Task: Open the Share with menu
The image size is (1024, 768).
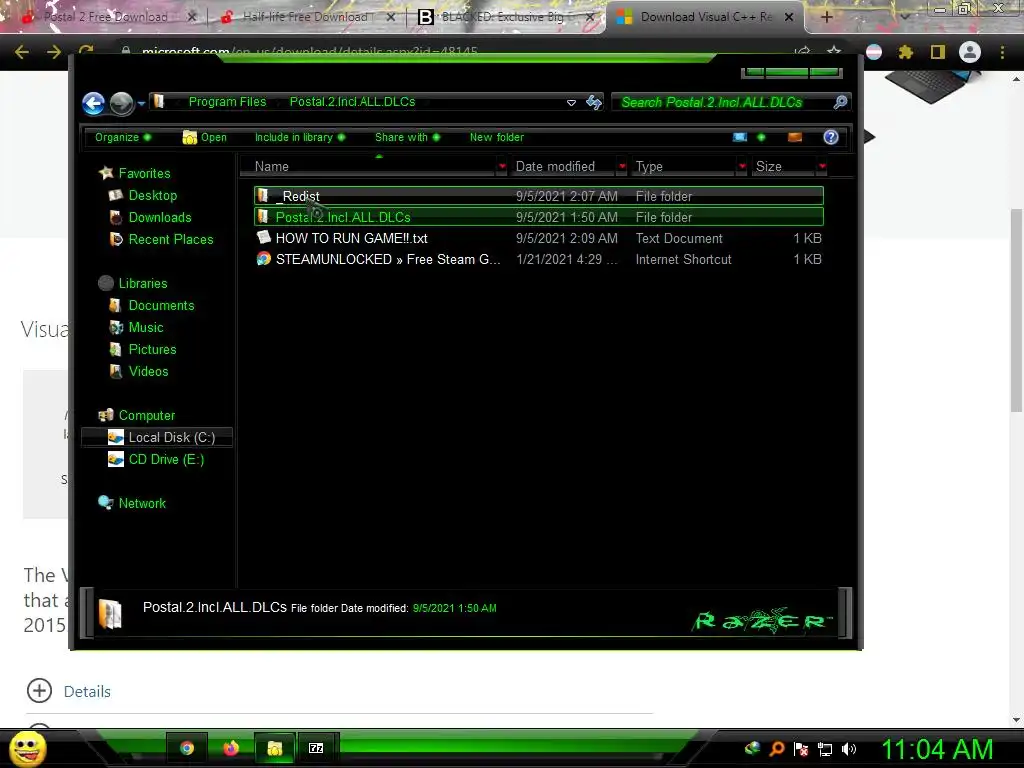Action: [x=408, y=137]
